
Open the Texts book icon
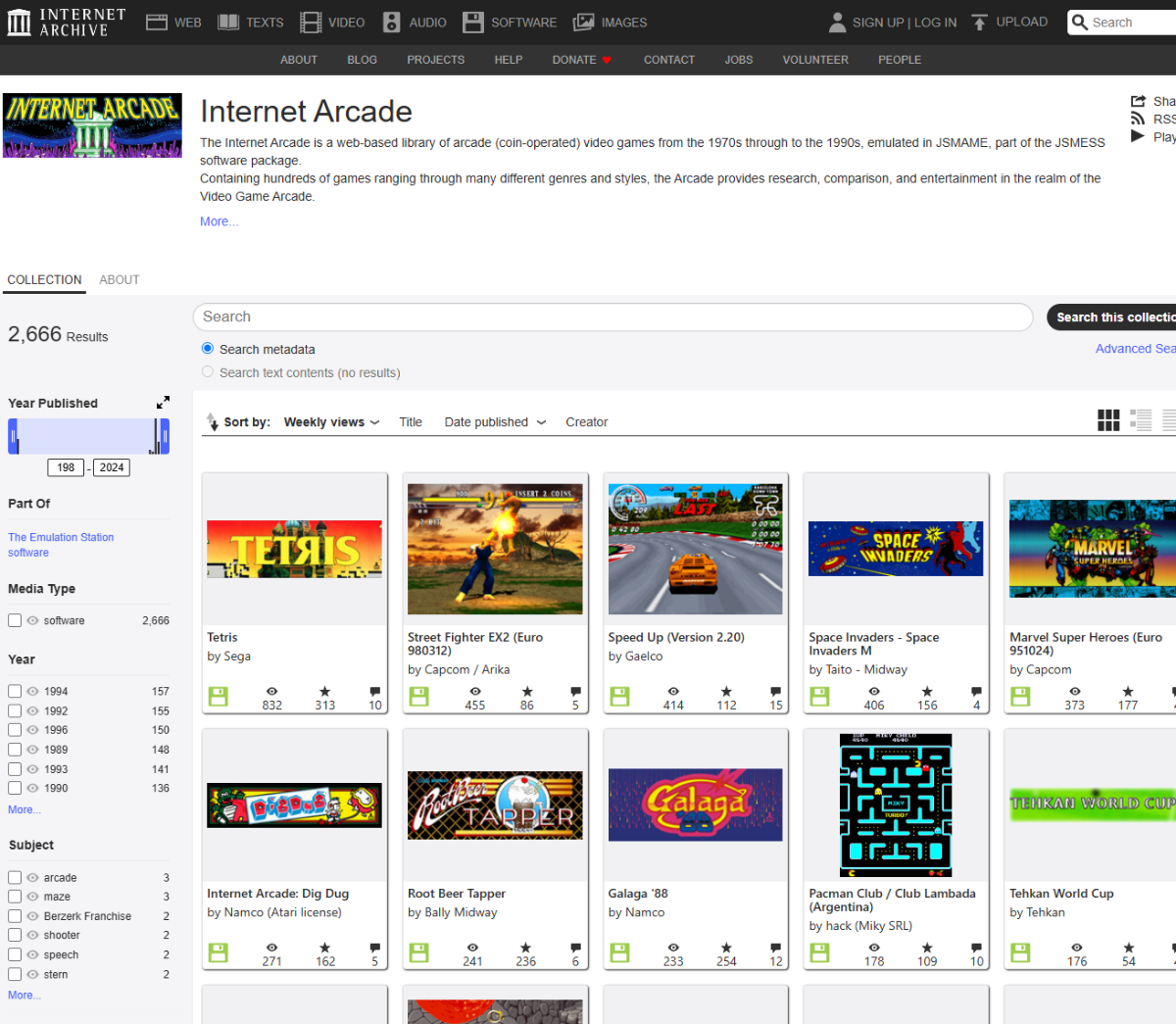tap(228, 23)
